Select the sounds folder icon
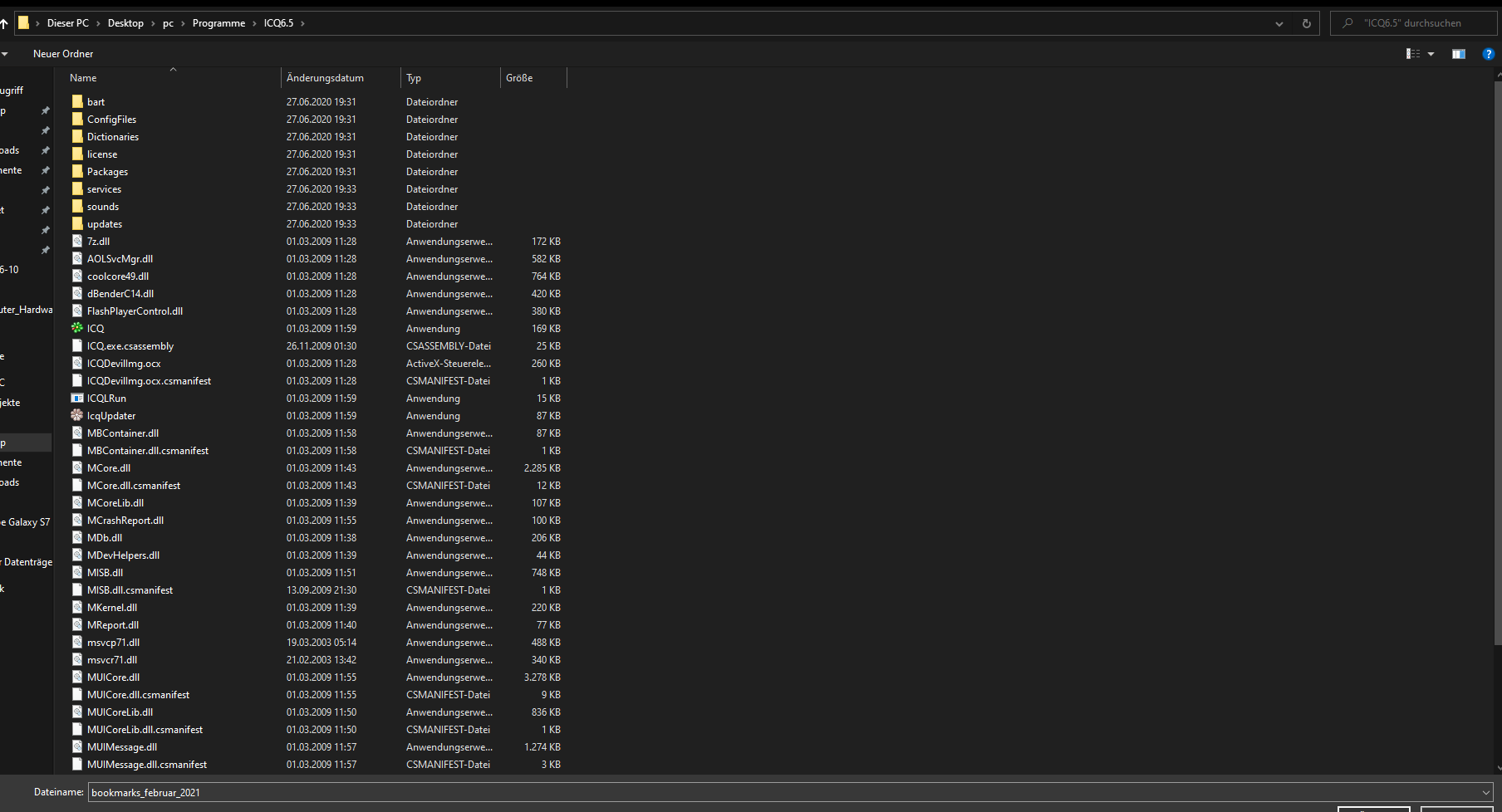The height and width of the screenshot is (812, 1502). [x=77, y=206]
